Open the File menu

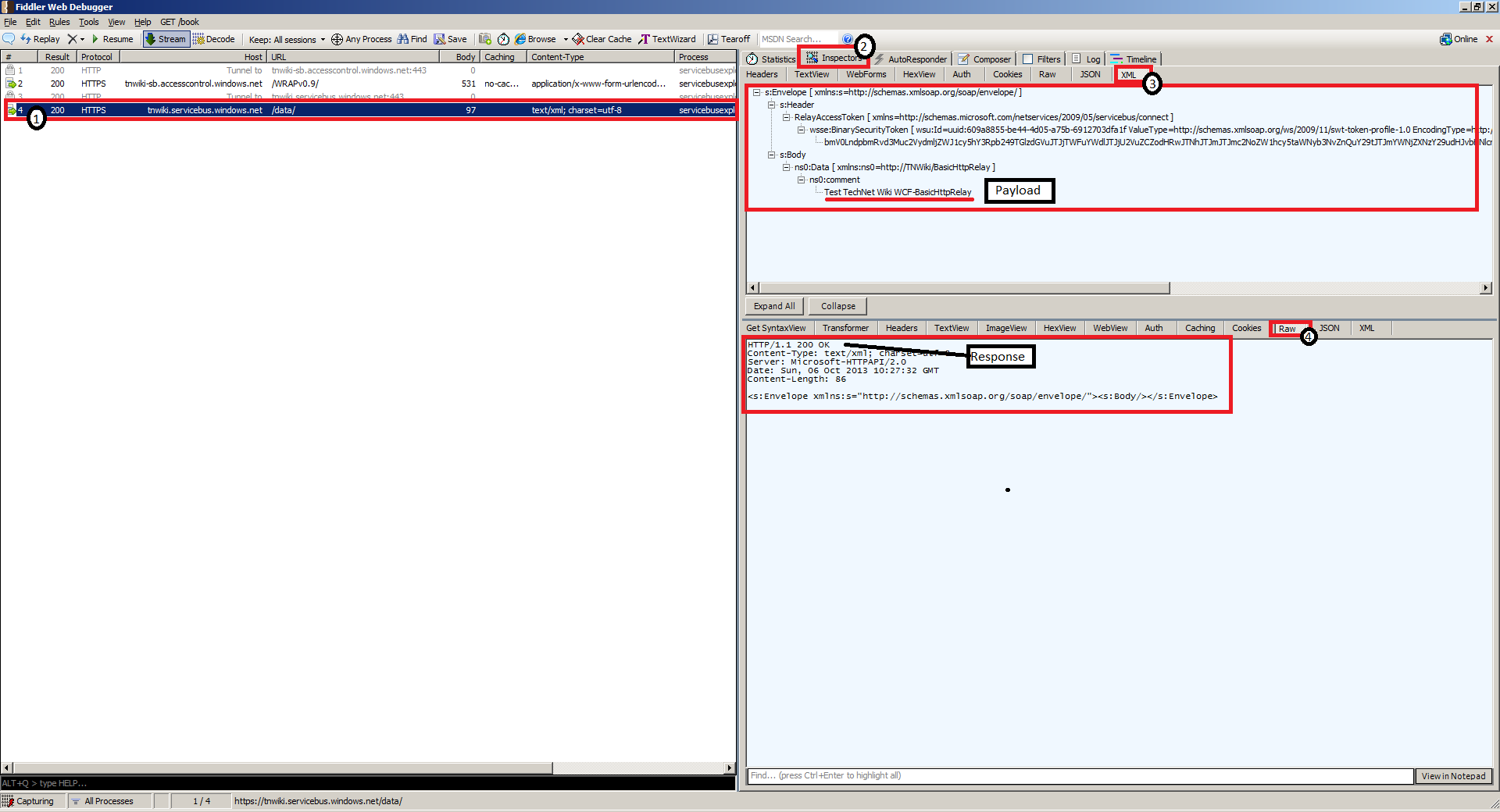10,22
